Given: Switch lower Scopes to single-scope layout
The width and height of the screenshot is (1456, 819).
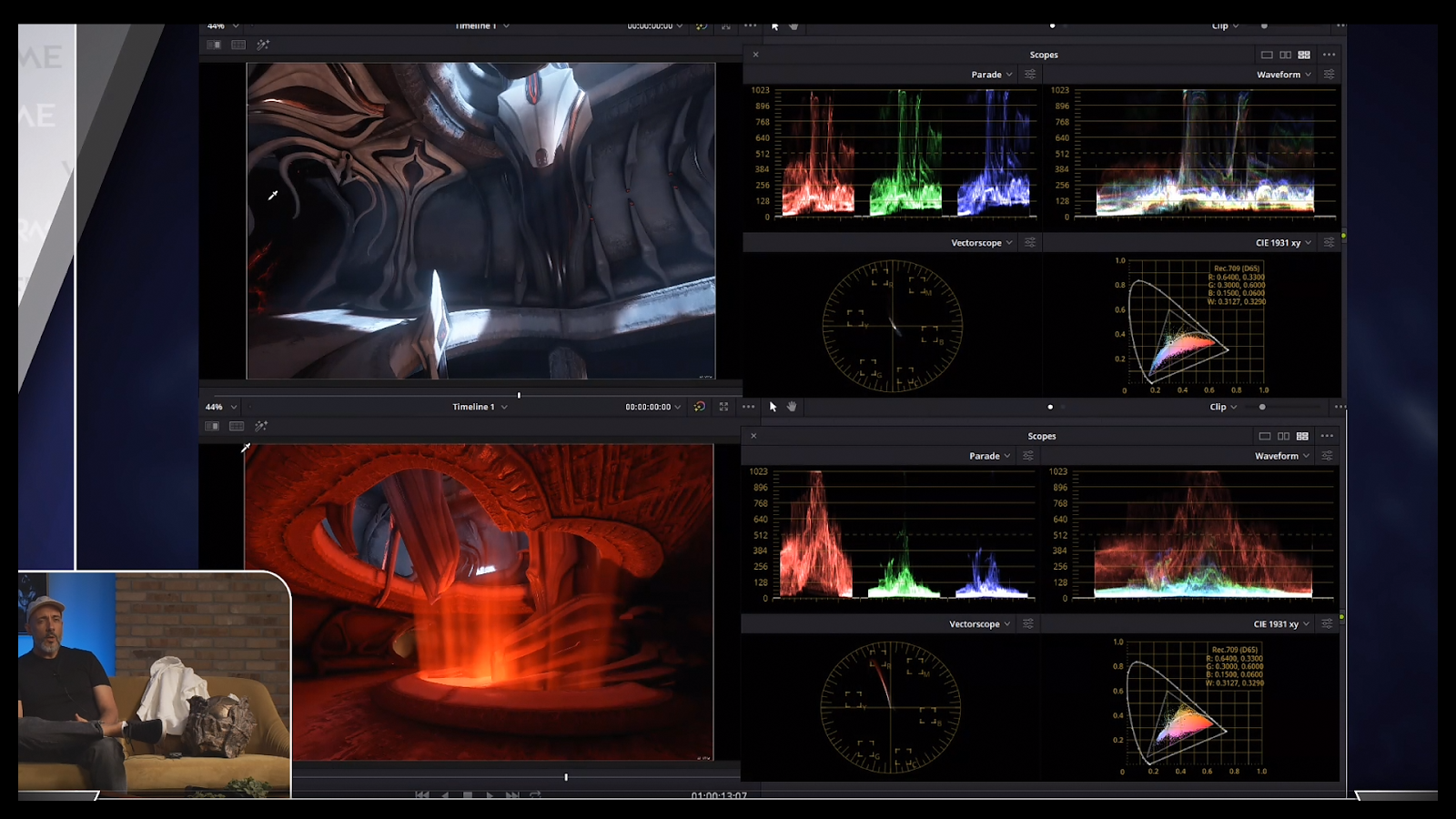Looking at the screenshot, I should 1265,436.
